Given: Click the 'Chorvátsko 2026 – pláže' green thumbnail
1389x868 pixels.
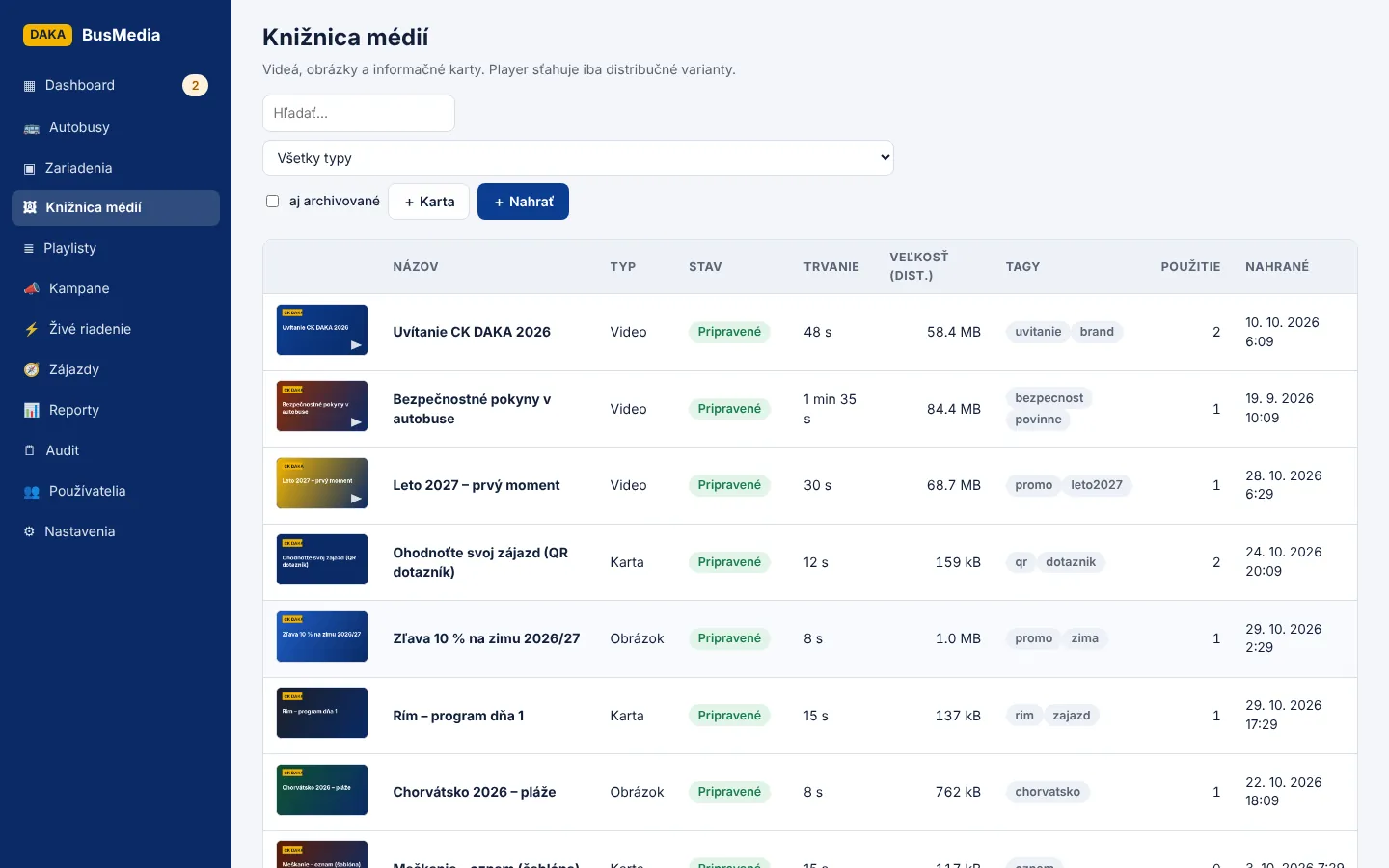Looking at the screenshot, I should pyautogui.click(x=322, y=790).
